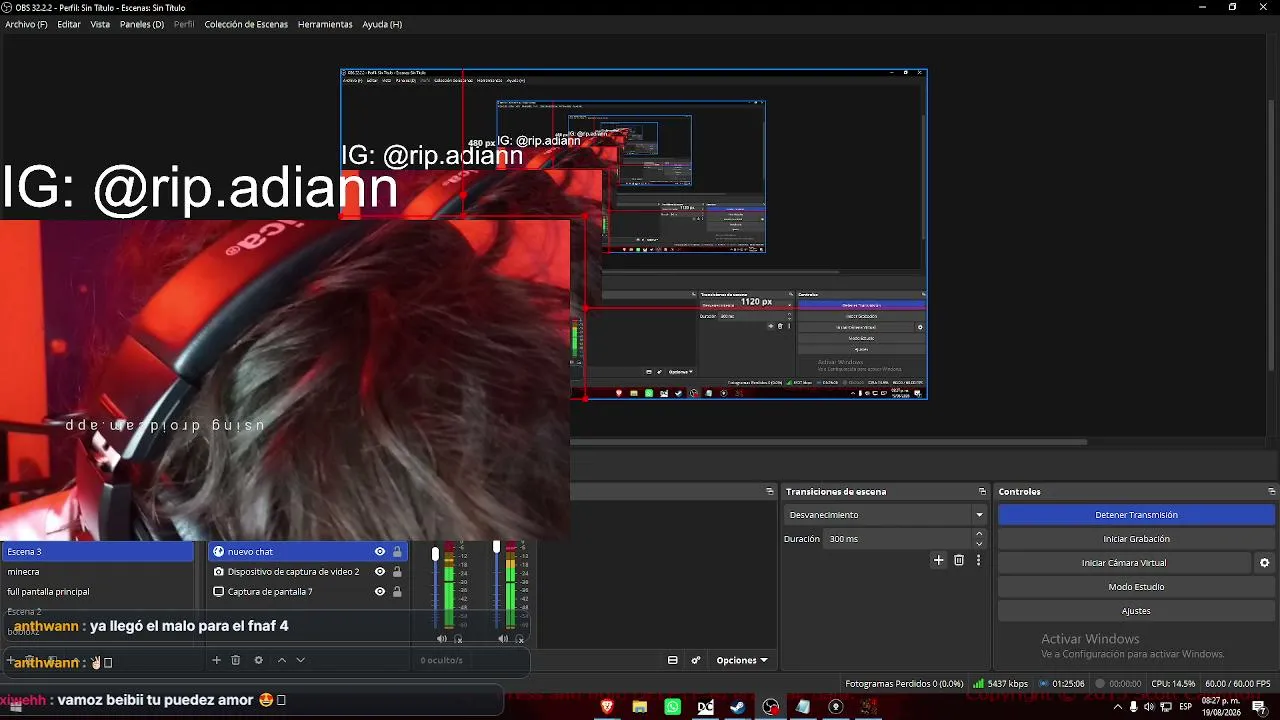
Task: Select the minecra scene
Action: point(97,572)
